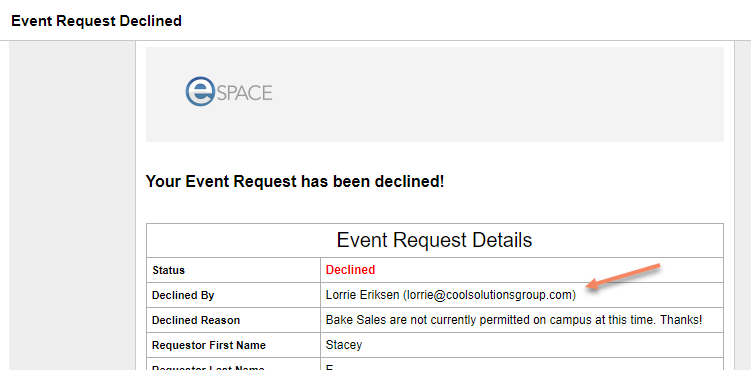
Task: Click the 'Your Event Request has been declined!' heading
Action: click(x=295, y=181)
